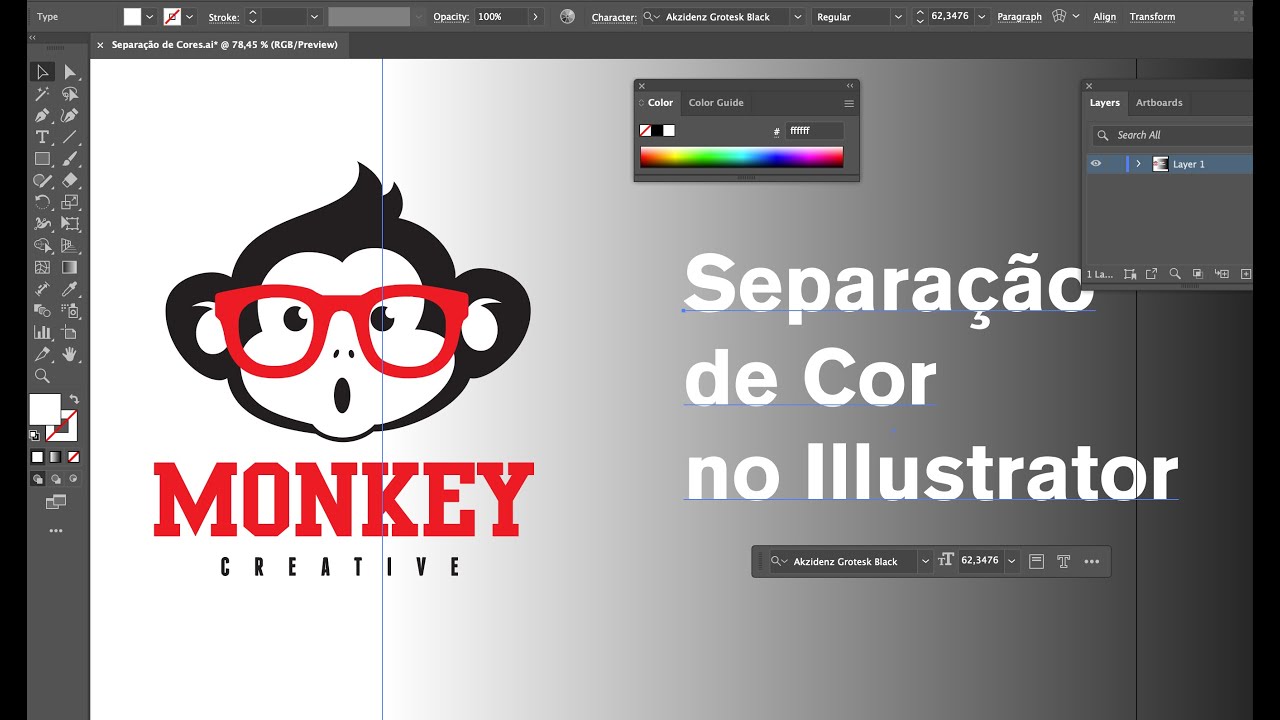Select the Direct Selection tool
The height and width of the screenshot is (720, 1280).
[70, 72]
